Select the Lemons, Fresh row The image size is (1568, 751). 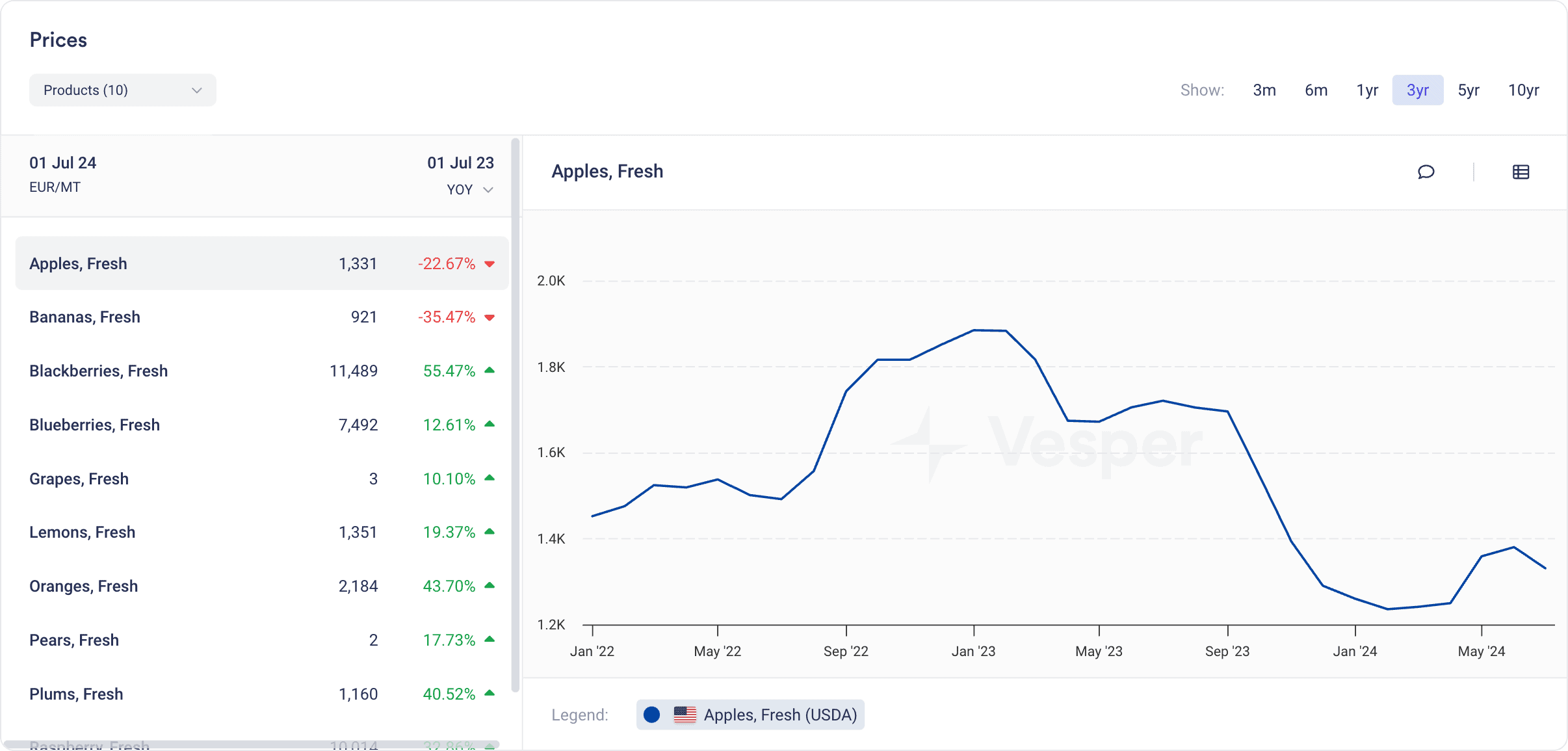262,532
